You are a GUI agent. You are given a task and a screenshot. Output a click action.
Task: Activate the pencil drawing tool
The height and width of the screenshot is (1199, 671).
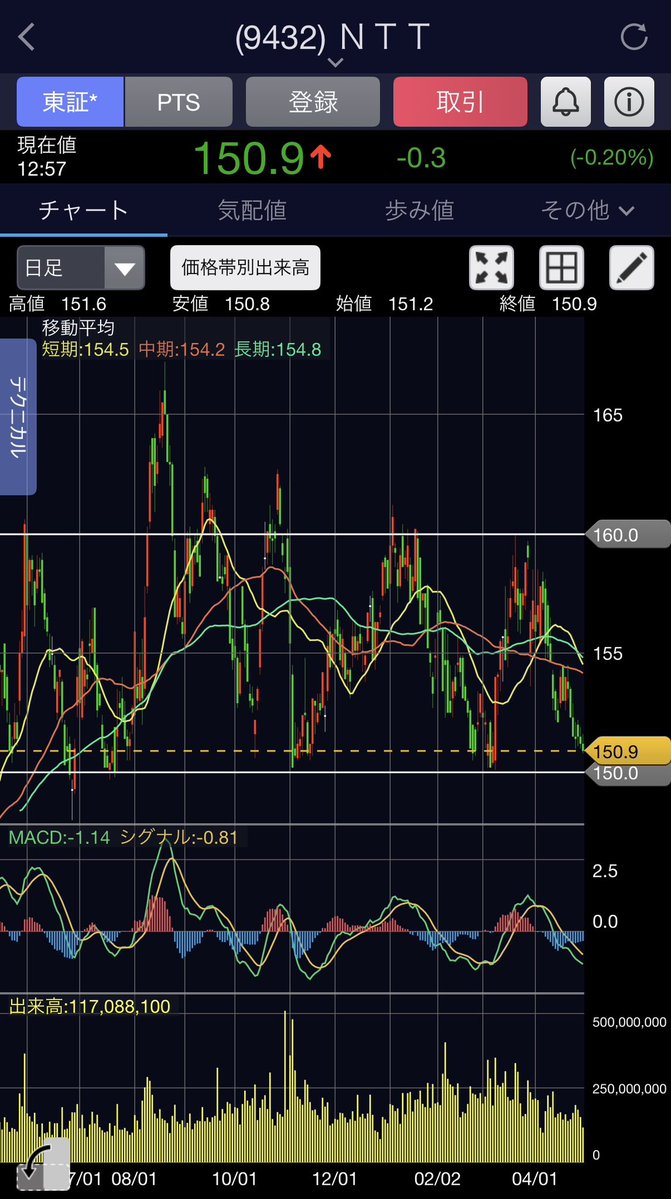point(631,268)
